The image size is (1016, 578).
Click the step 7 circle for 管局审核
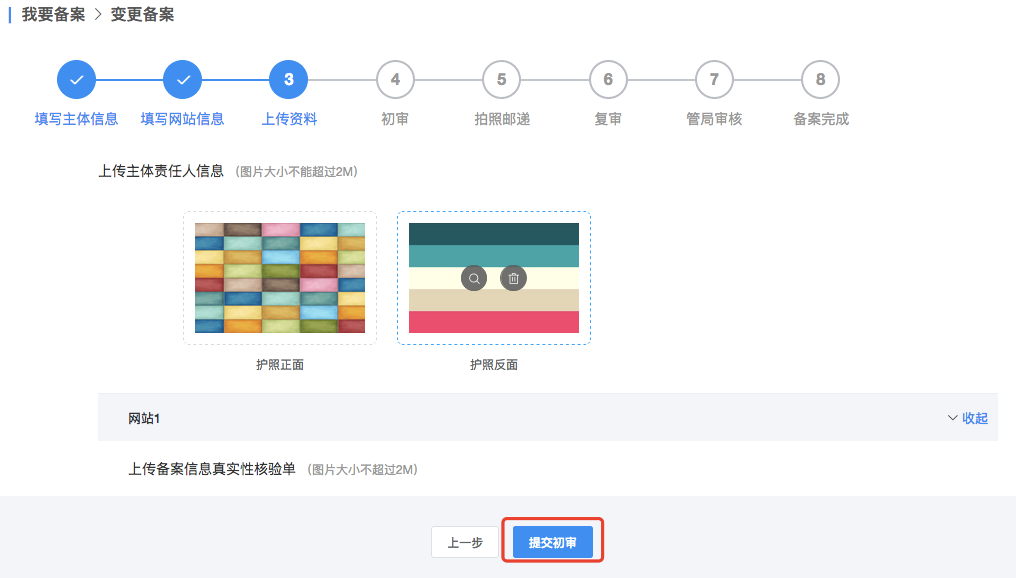[x=714, y=80]
